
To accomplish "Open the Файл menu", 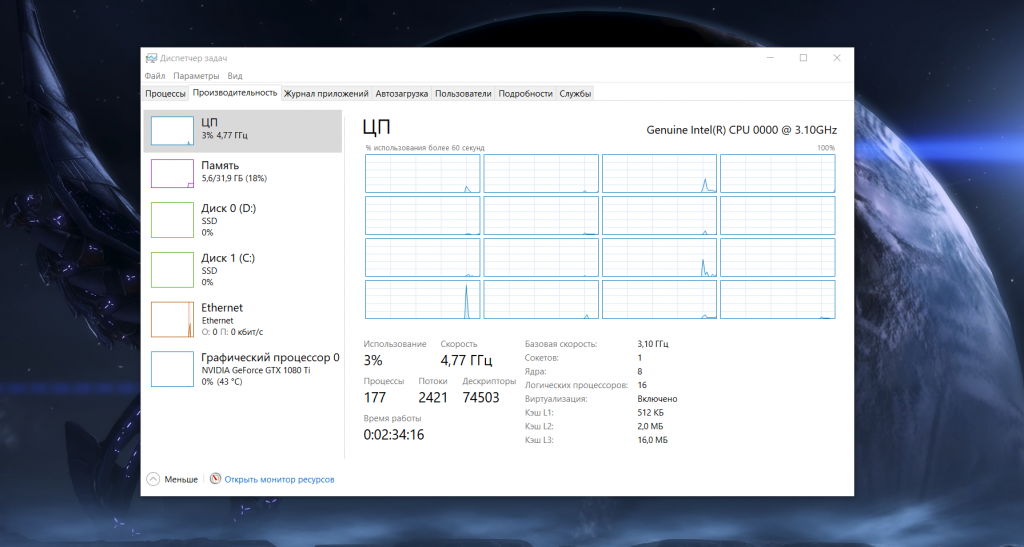I will click(154, 76).
